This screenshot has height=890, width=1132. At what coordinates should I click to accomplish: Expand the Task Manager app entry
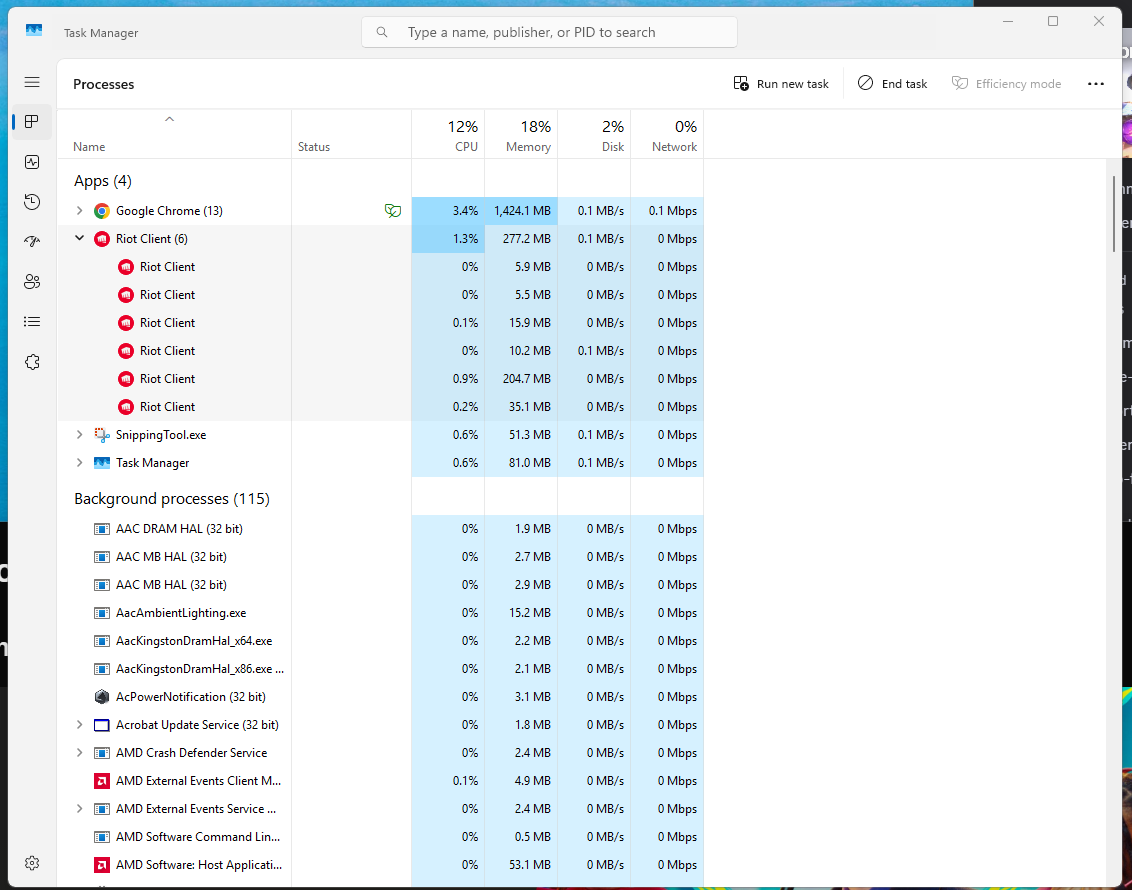(79, 463)
